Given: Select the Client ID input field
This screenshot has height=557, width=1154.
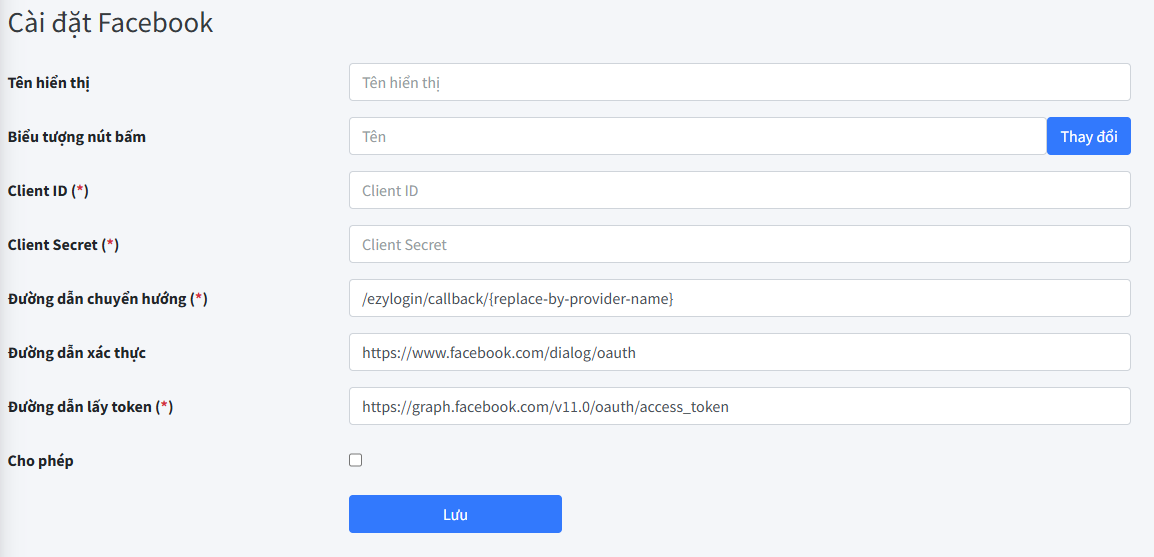Looking at the screenshot, I should click(x=740, y=191).
